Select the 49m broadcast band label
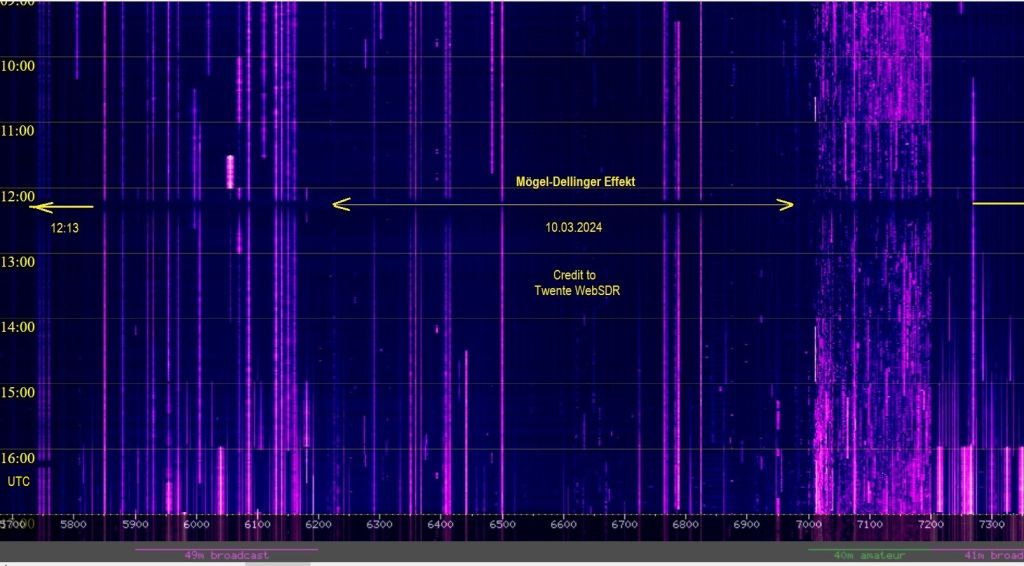 coord(227,554)
